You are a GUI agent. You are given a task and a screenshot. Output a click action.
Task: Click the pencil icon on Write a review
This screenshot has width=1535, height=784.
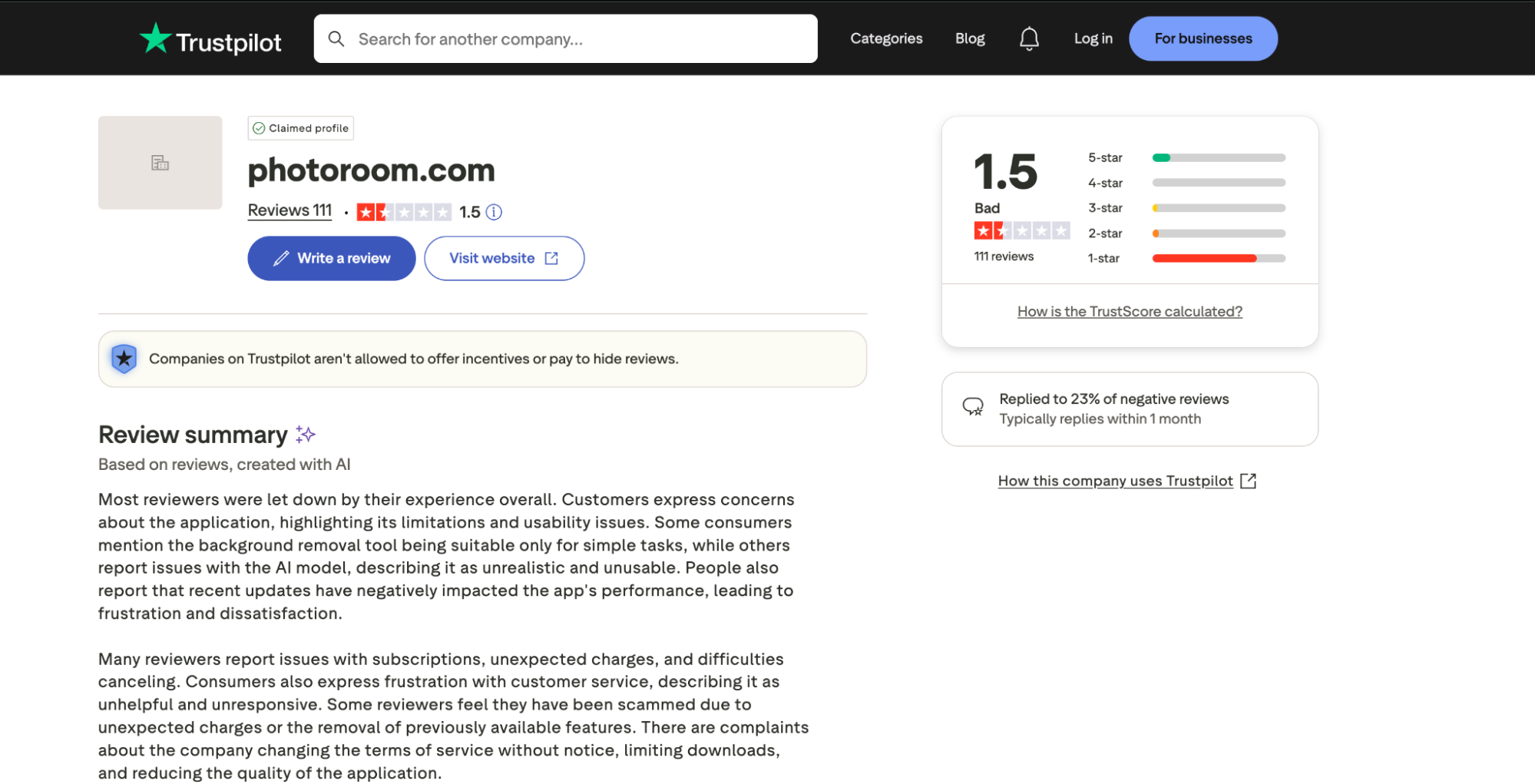pos(281,258)
